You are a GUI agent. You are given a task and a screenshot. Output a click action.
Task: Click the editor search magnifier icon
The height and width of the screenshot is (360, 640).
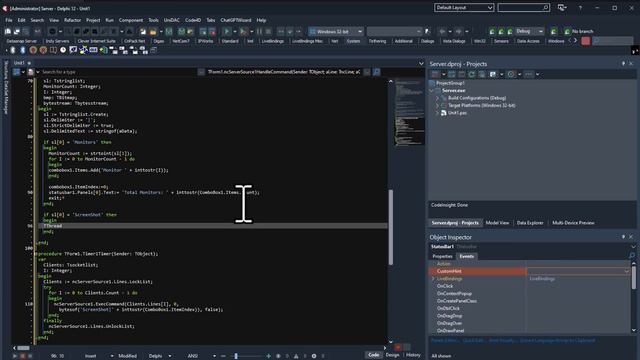[376, 72]
